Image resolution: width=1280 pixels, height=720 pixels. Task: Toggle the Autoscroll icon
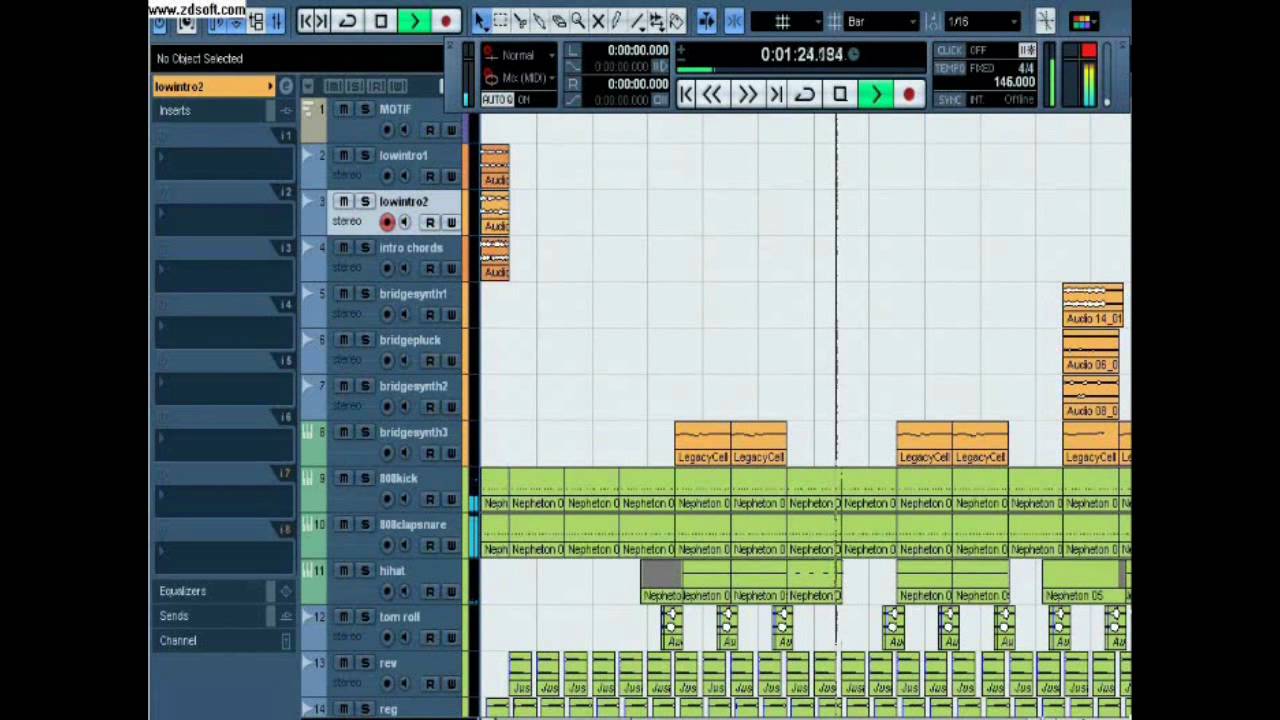click(x=707, y=21)
